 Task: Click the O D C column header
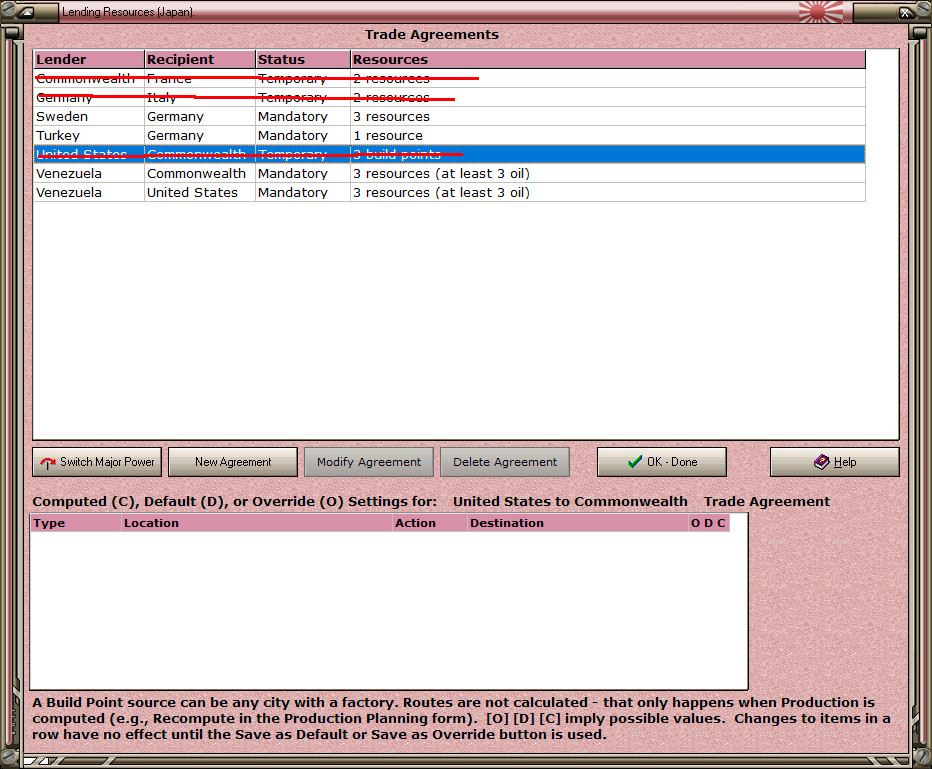click(x=708, y=523)
